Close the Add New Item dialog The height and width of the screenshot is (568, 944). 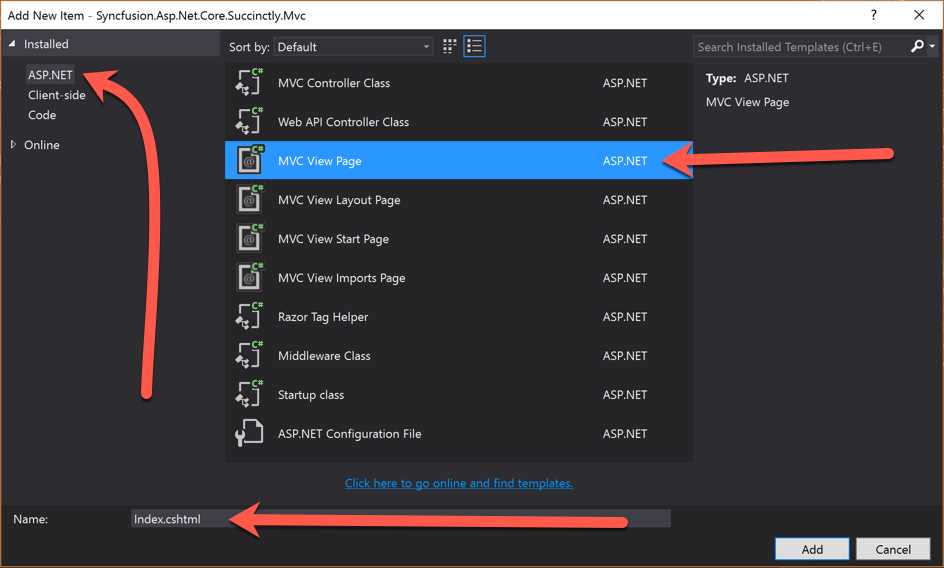919,15
